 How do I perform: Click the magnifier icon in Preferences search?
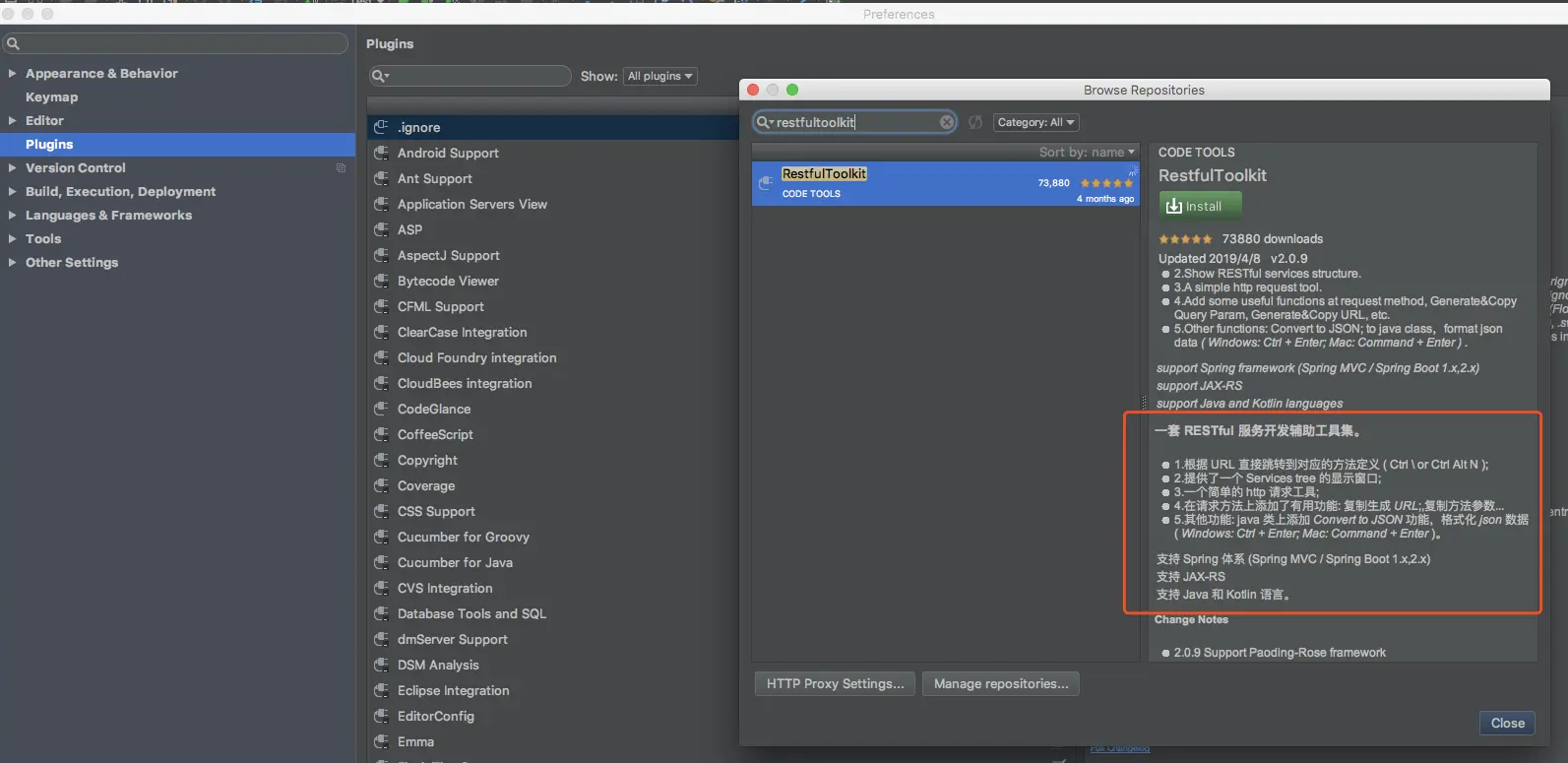pos(13,43)
